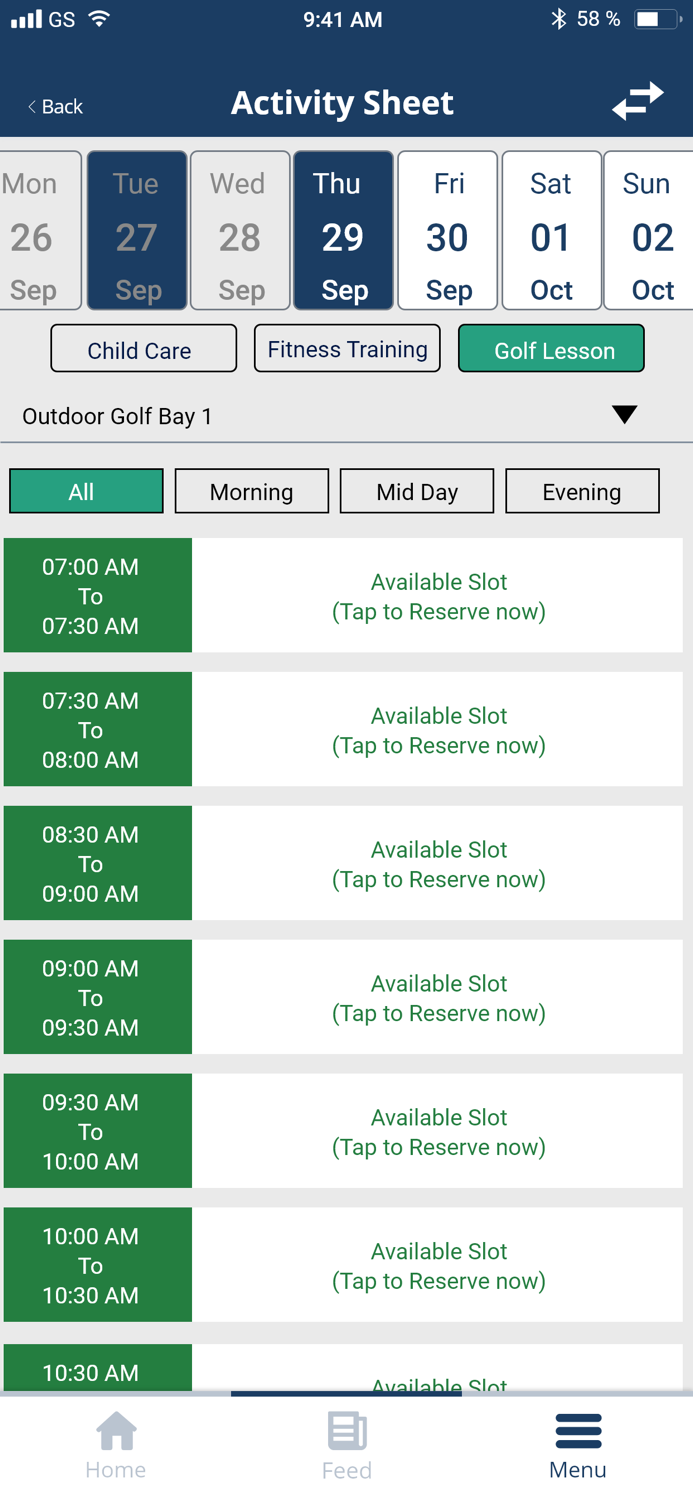693x1500 pixels.
Task: Switch to the Evening time filter
Action: (582, 491)
